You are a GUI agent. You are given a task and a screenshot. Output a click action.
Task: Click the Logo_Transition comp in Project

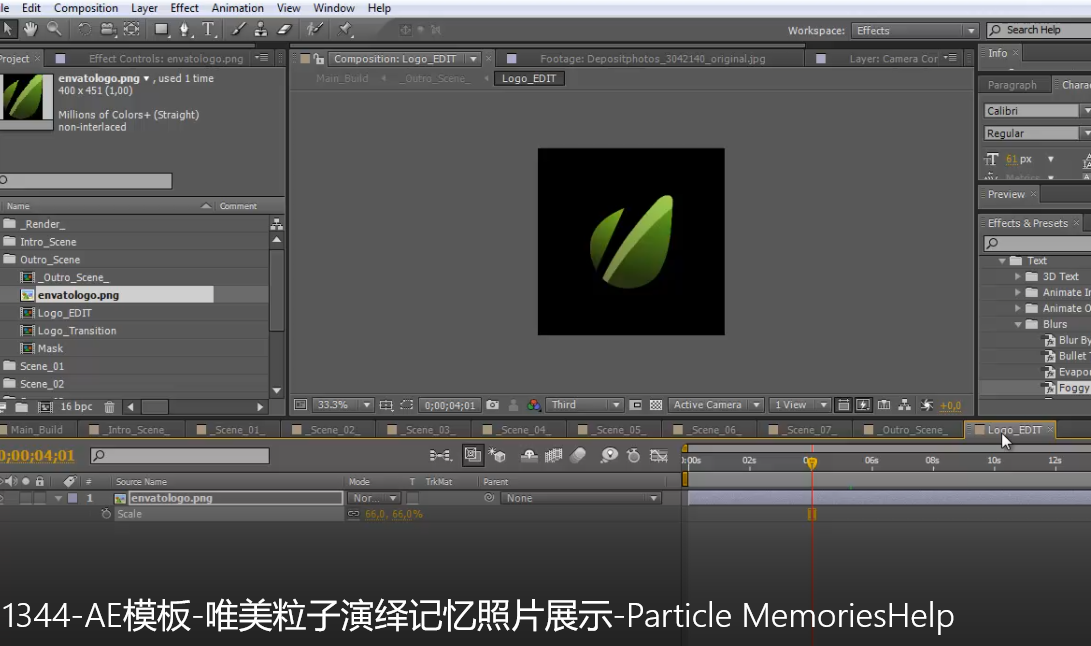click(x=77, y=331)
